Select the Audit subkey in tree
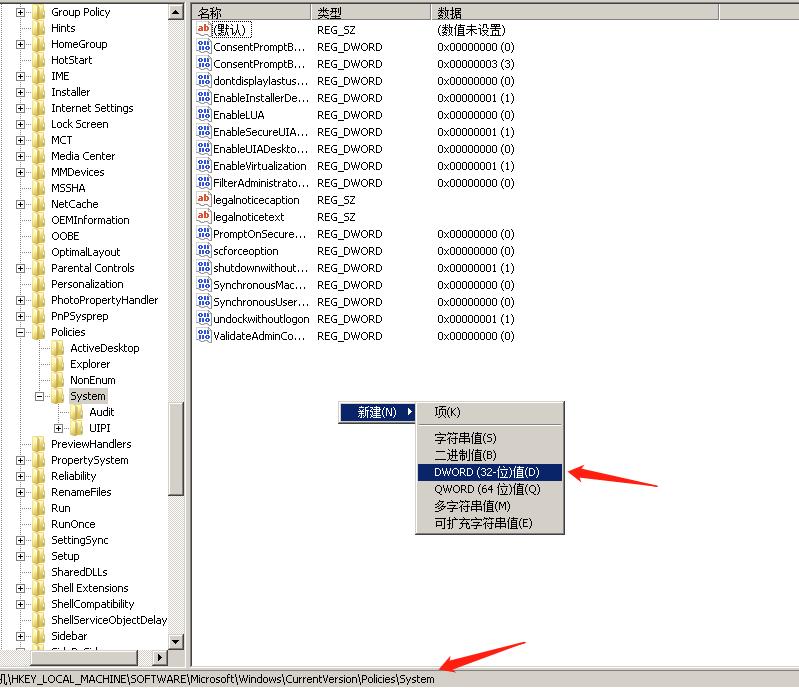This screenshot has height=688, width=799. (101, 412)
